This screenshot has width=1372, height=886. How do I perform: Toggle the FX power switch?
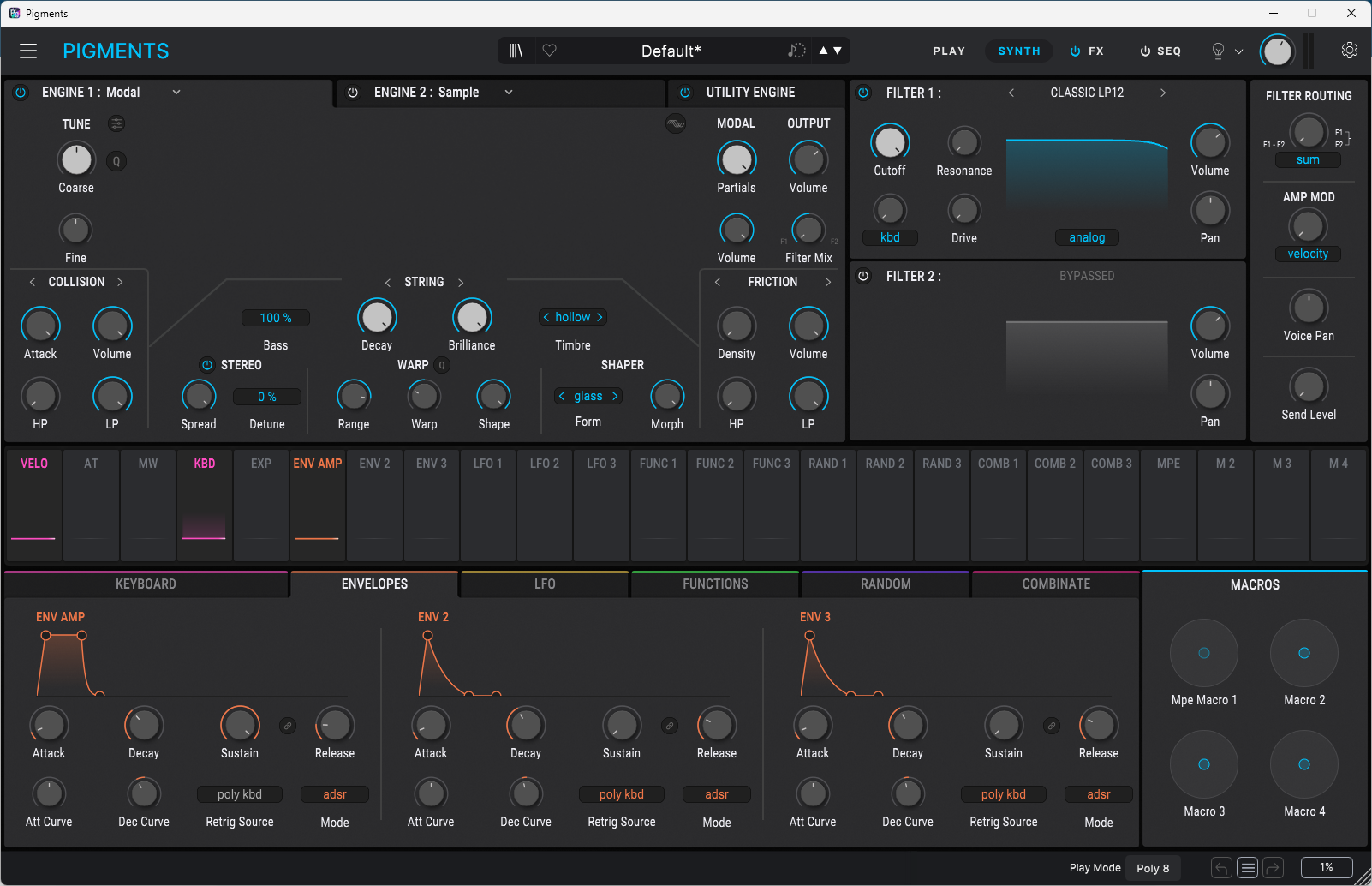(1076, 51)
